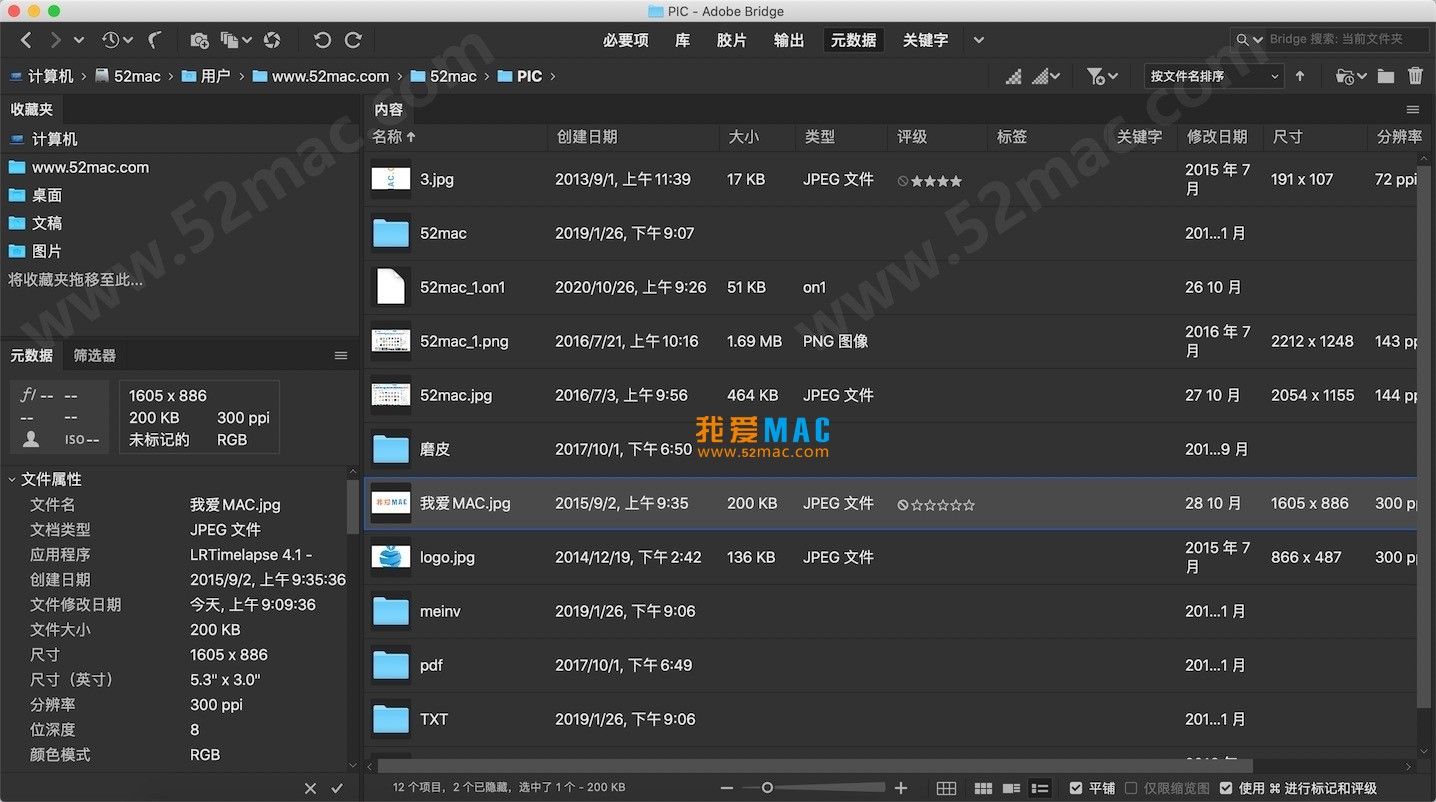Lock the thumbnail grid
Image resolution: width=1436 pixels, height=802 pixels.
946,789
